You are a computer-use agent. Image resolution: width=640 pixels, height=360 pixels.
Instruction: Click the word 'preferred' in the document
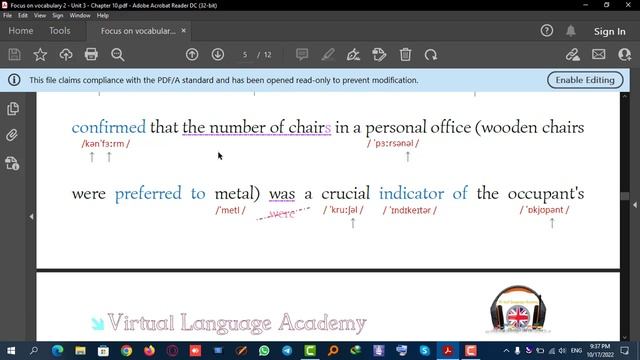pos(148,194)
